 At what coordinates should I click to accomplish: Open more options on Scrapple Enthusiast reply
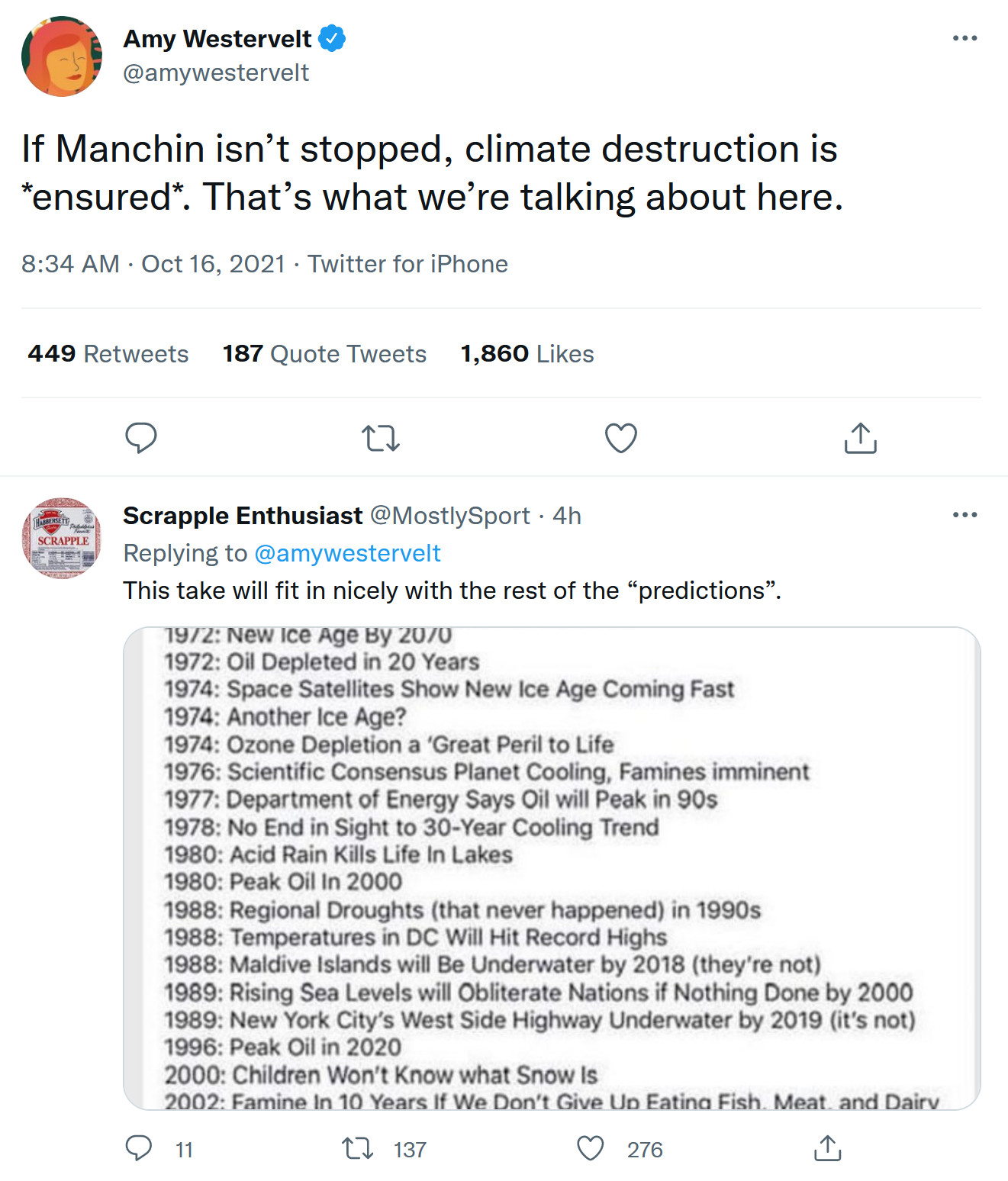[x=965, y=515]
